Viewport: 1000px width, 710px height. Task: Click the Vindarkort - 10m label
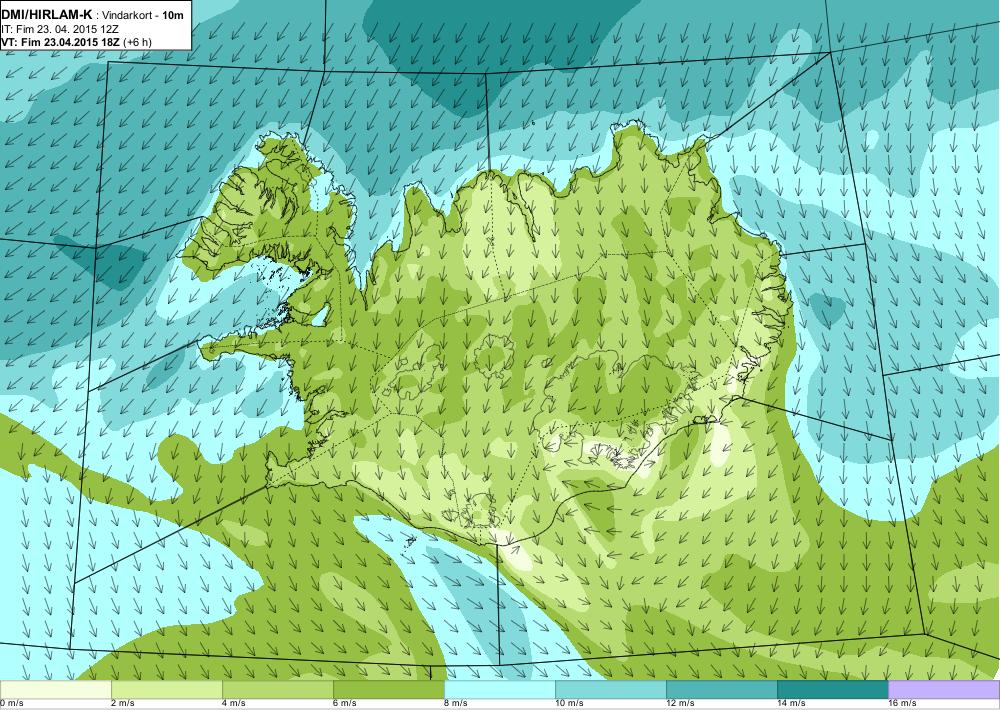click(142, 15)
